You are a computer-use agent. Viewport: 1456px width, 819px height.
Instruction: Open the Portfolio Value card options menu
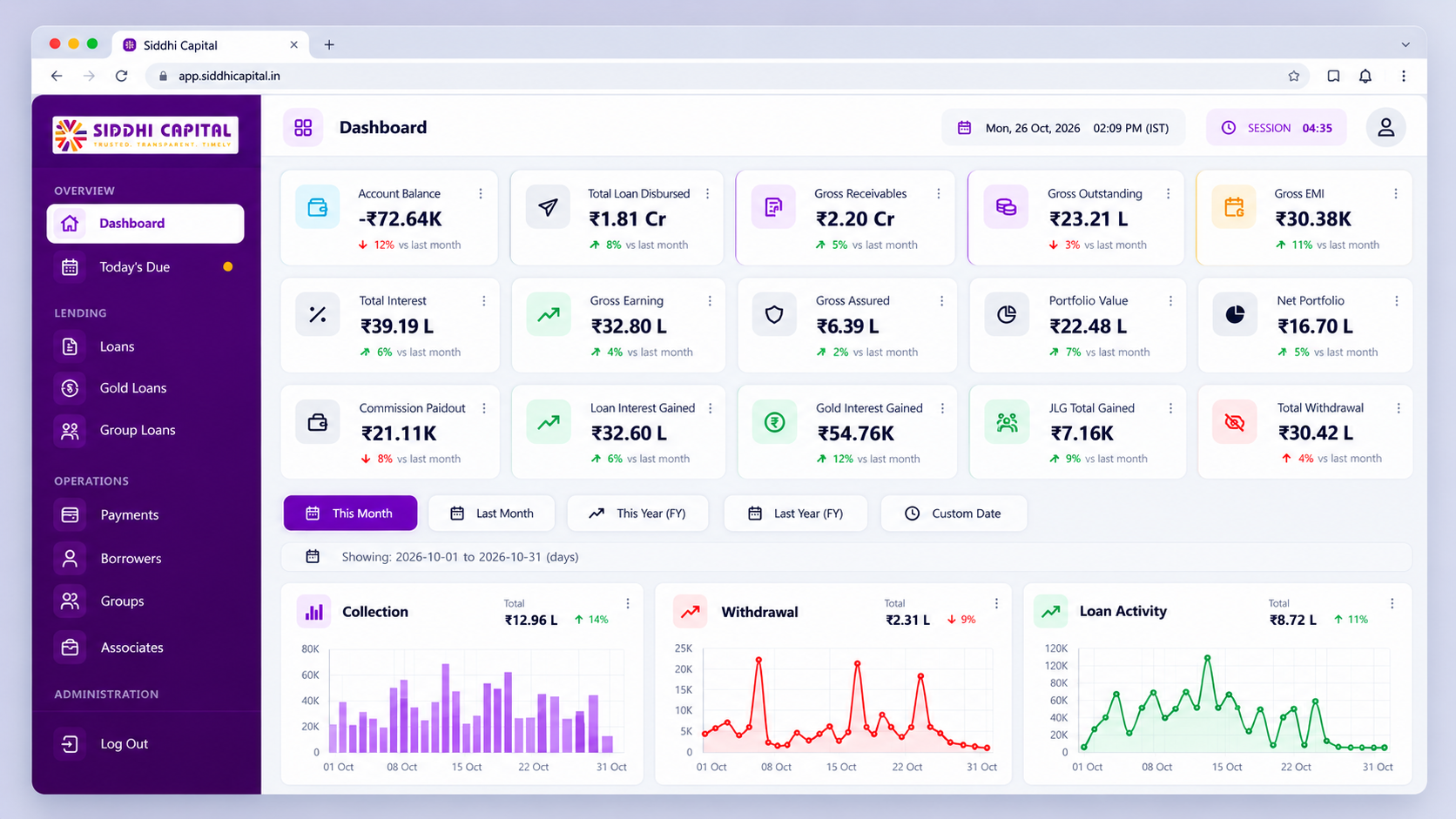1170,301
